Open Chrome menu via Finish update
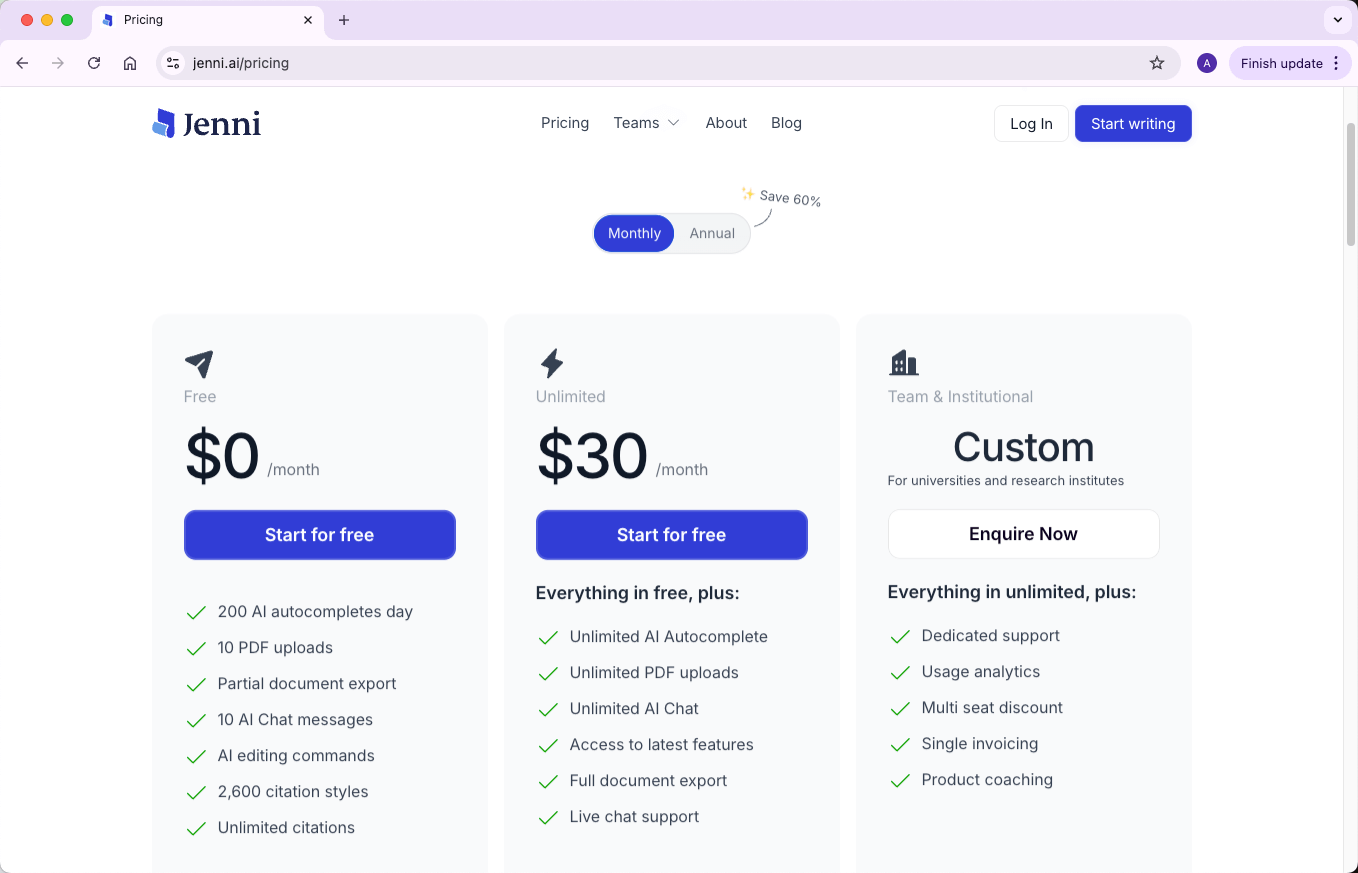Image resolution: width=1358 pixels, height=873 pixels. pos(1290,63)
